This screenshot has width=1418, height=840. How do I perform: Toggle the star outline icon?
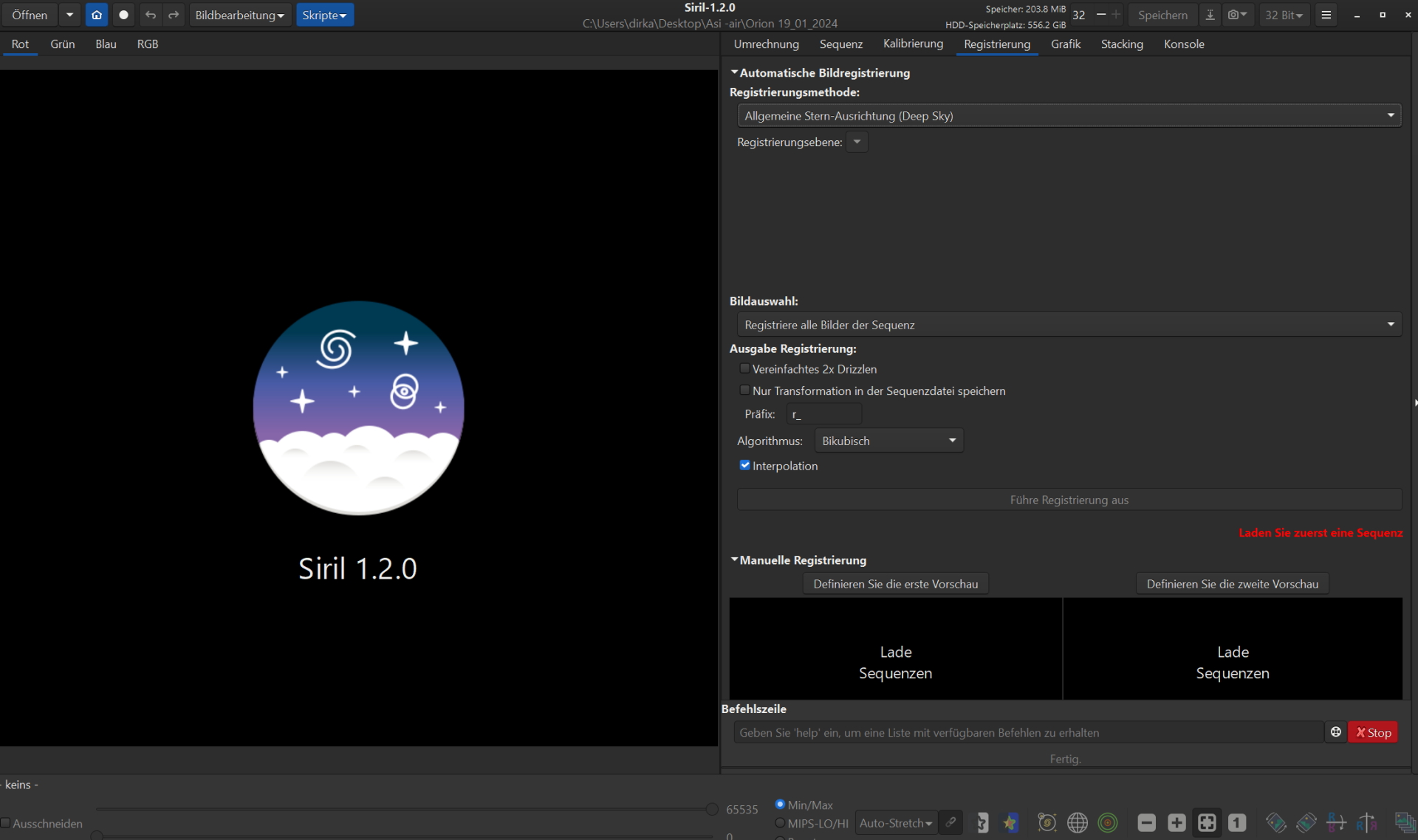point(982,822)
